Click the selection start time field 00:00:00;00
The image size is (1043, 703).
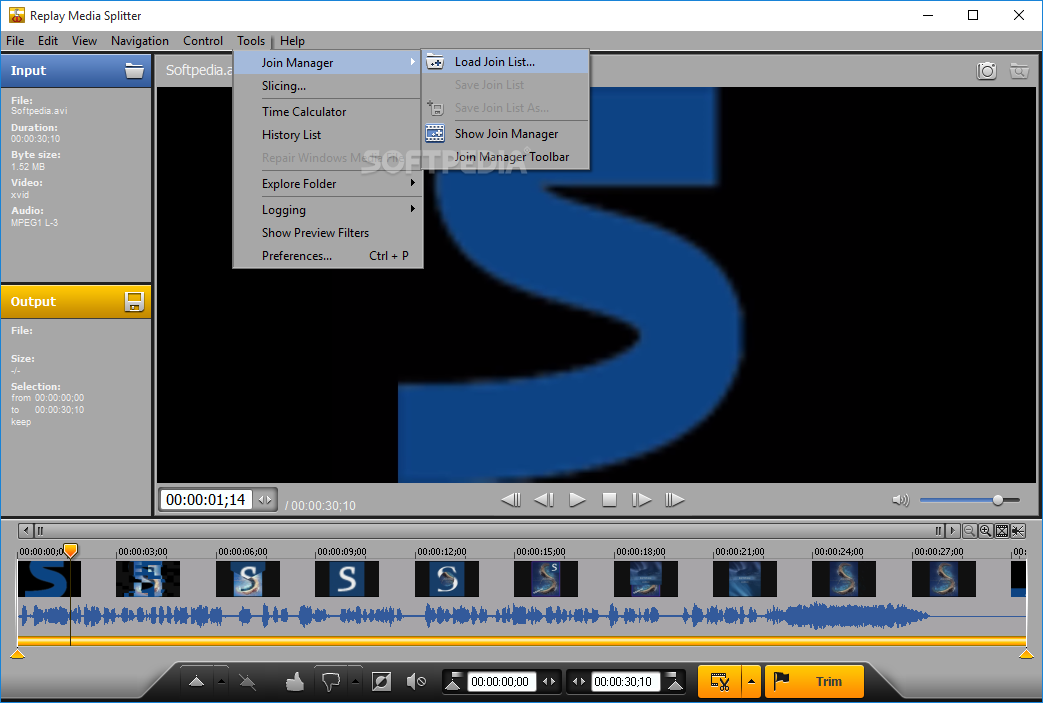501,682
